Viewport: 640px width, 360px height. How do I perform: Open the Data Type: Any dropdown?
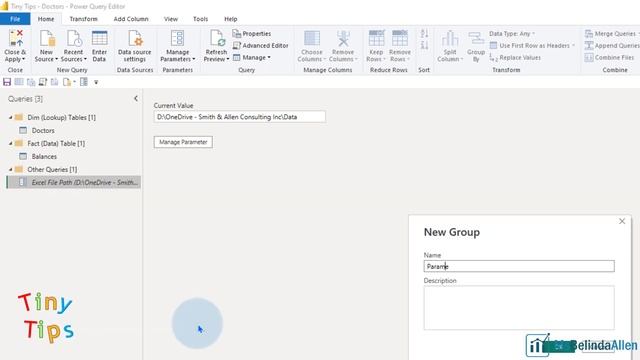coord(512,33)
